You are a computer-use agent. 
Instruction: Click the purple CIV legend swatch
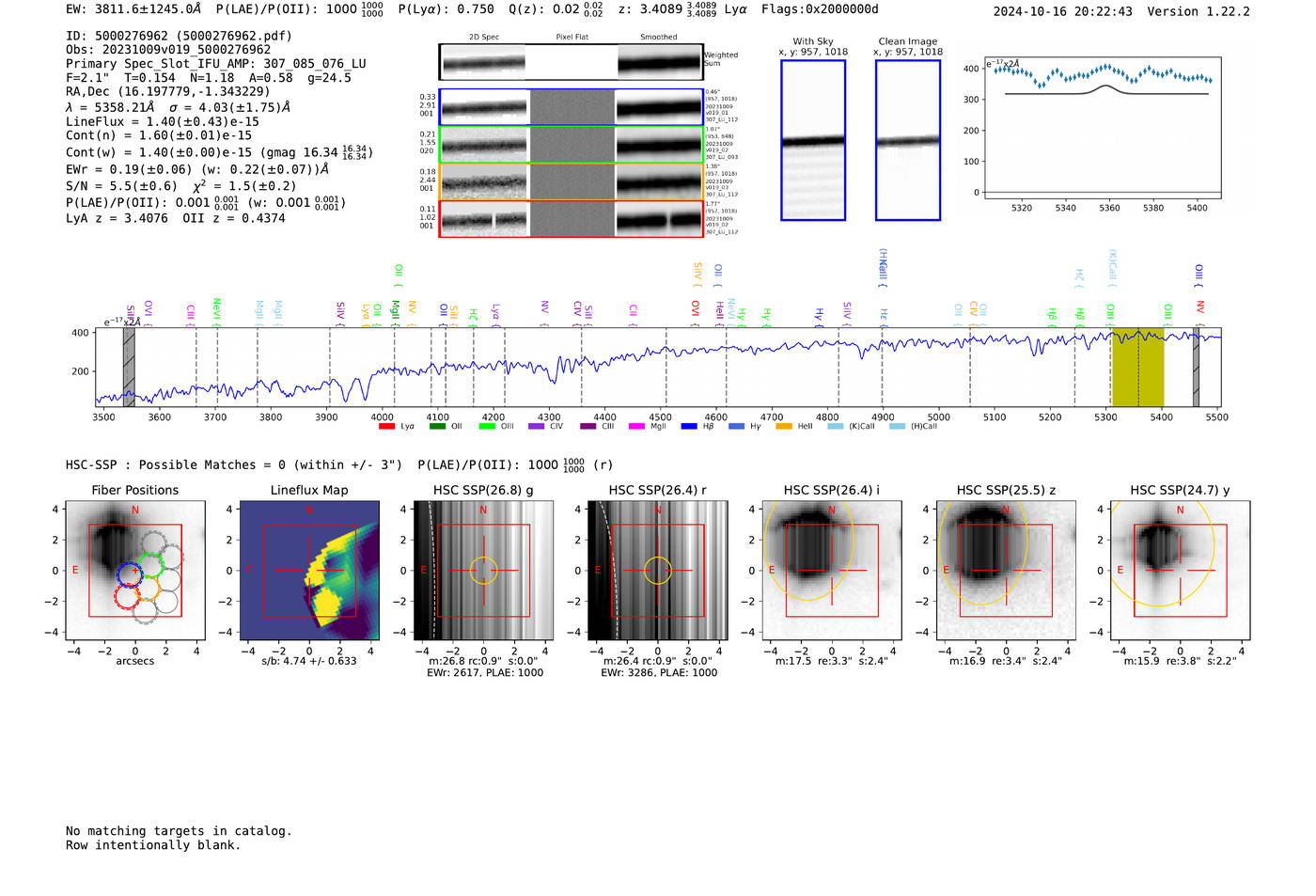click(x=537, y=427)
